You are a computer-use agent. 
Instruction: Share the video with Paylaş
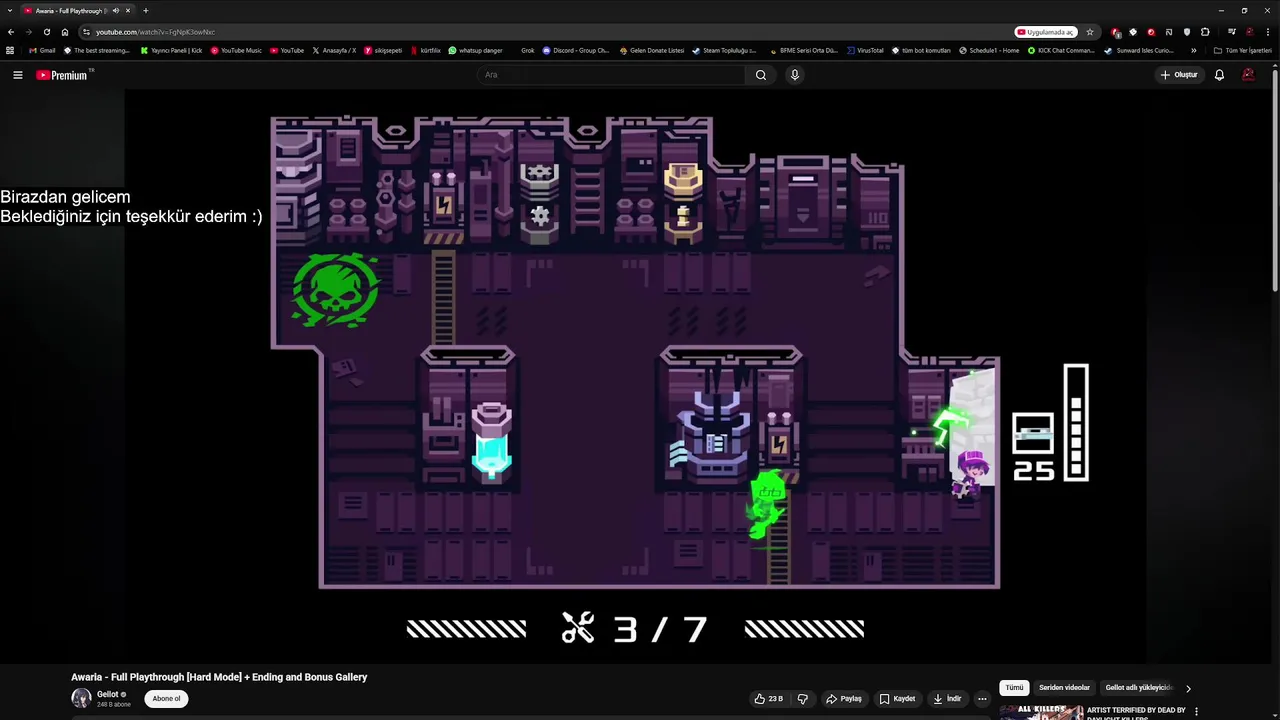tap(844, 699)
